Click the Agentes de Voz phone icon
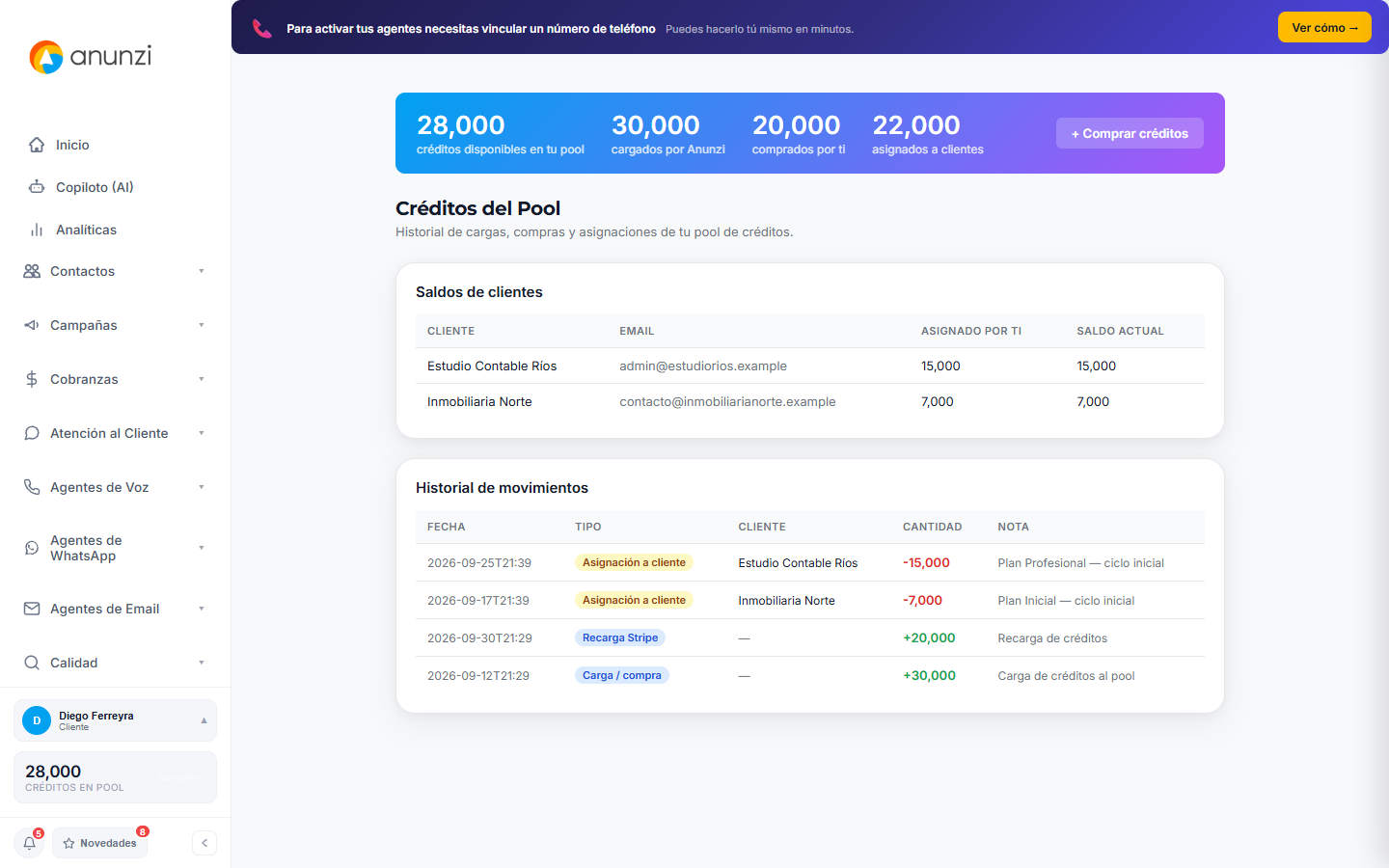 32,487
